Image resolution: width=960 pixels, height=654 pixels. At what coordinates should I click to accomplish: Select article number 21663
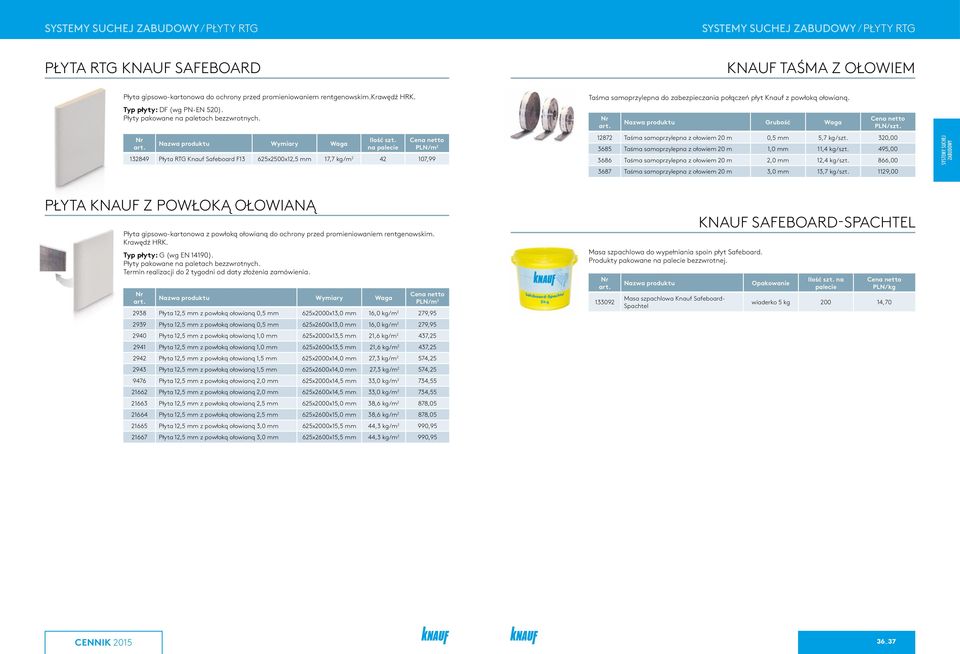click(x=139, y=404)
